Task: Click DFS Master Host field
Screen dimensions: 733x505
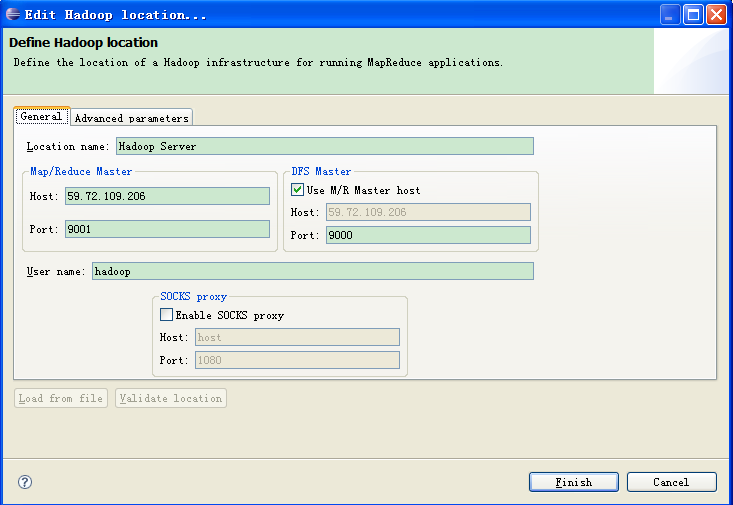Action: tap(428, 212)
